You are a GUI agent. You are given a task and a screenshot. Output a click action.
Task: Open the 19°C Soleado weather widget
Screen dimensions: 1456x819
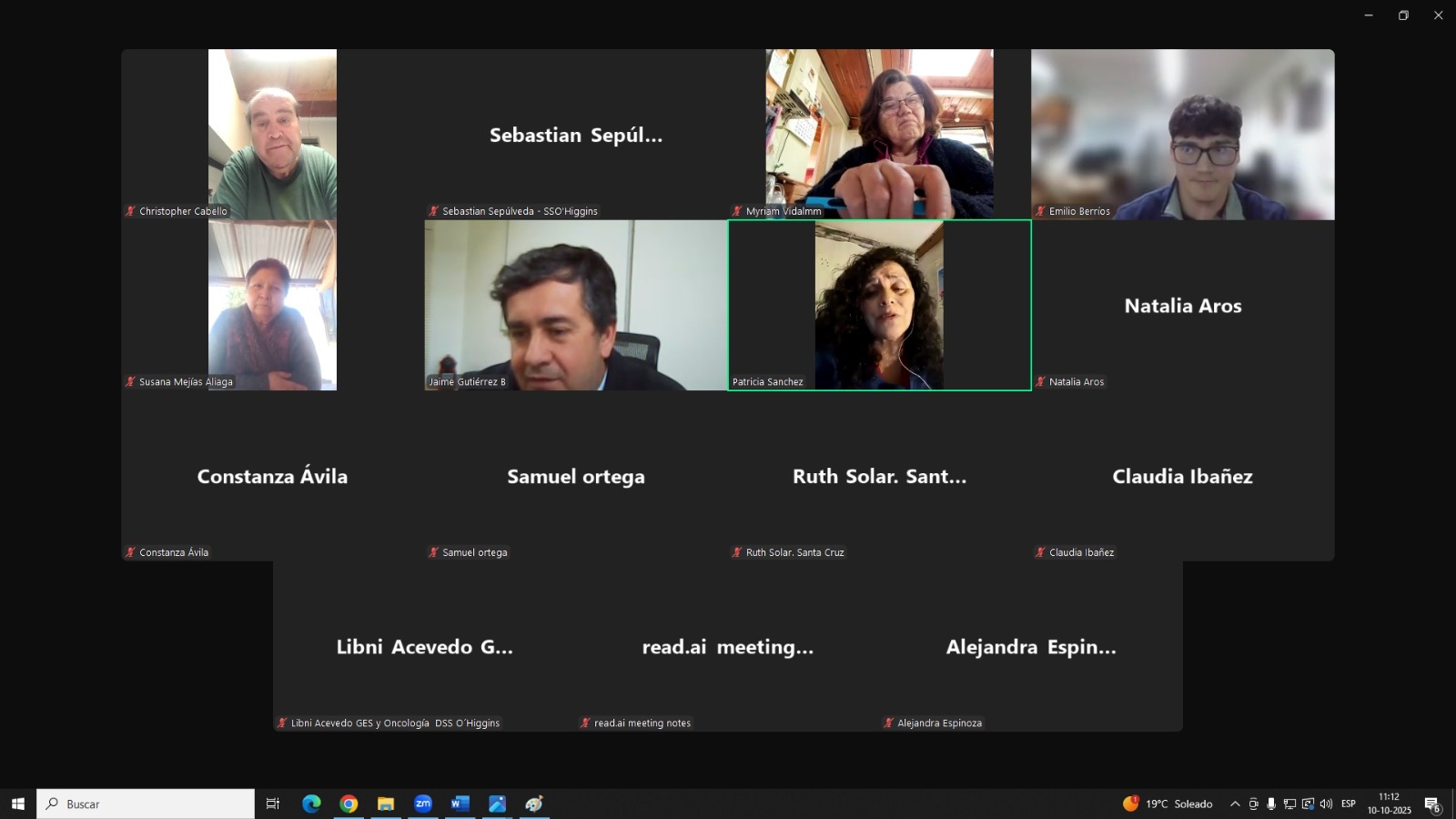(x=1168, y=804)
